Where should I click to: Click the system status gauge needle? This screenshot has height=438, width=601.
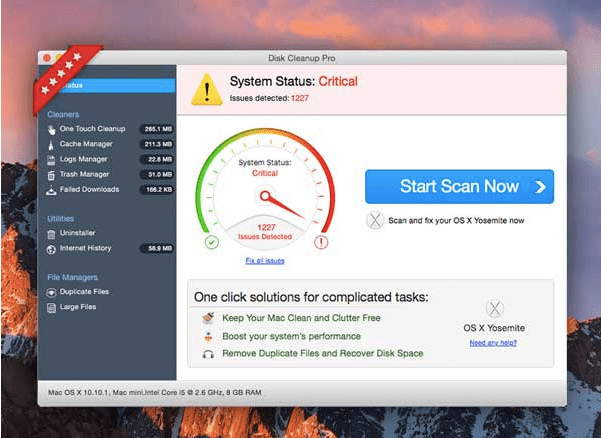click(x=282, y=205)
